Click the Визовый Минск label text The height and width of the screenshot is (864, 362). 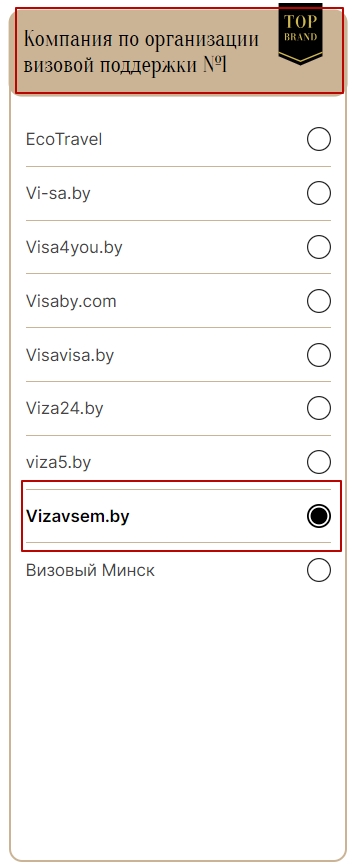click(90, 570)
